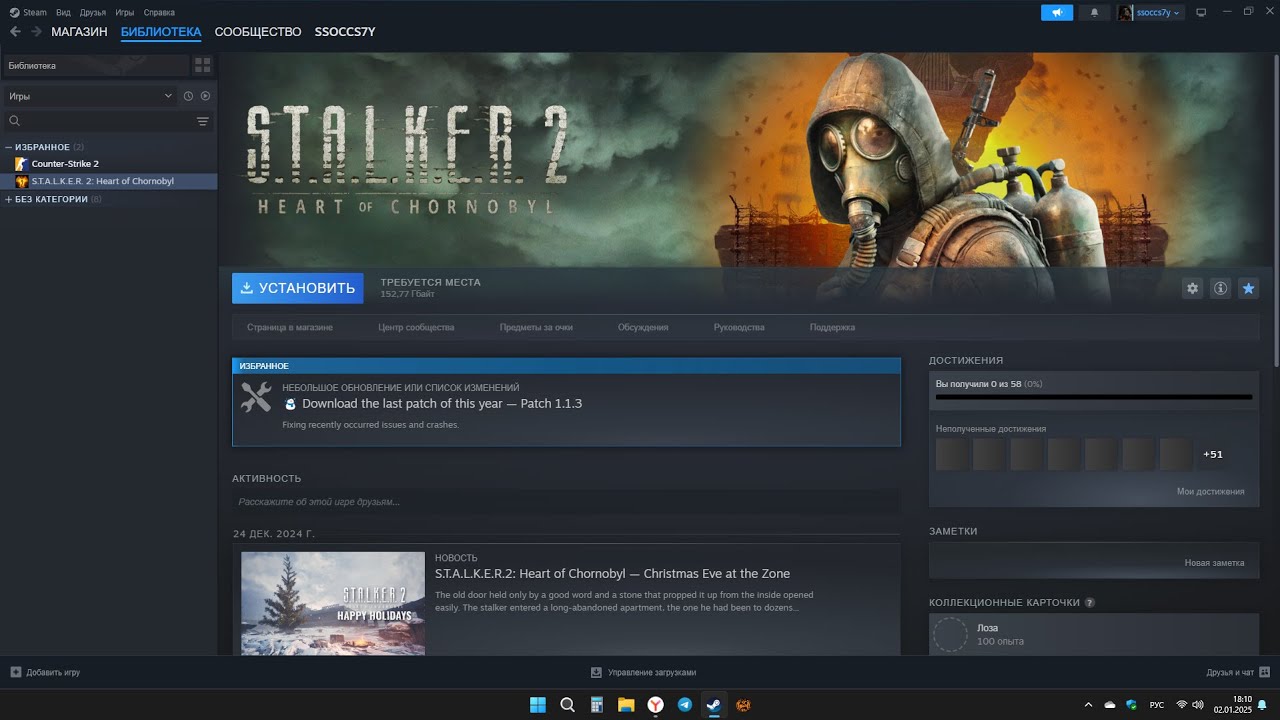The height and width of the screenshot is (720, 1280).
Task: Open Друзья и чат
Action: (1237, 672)
